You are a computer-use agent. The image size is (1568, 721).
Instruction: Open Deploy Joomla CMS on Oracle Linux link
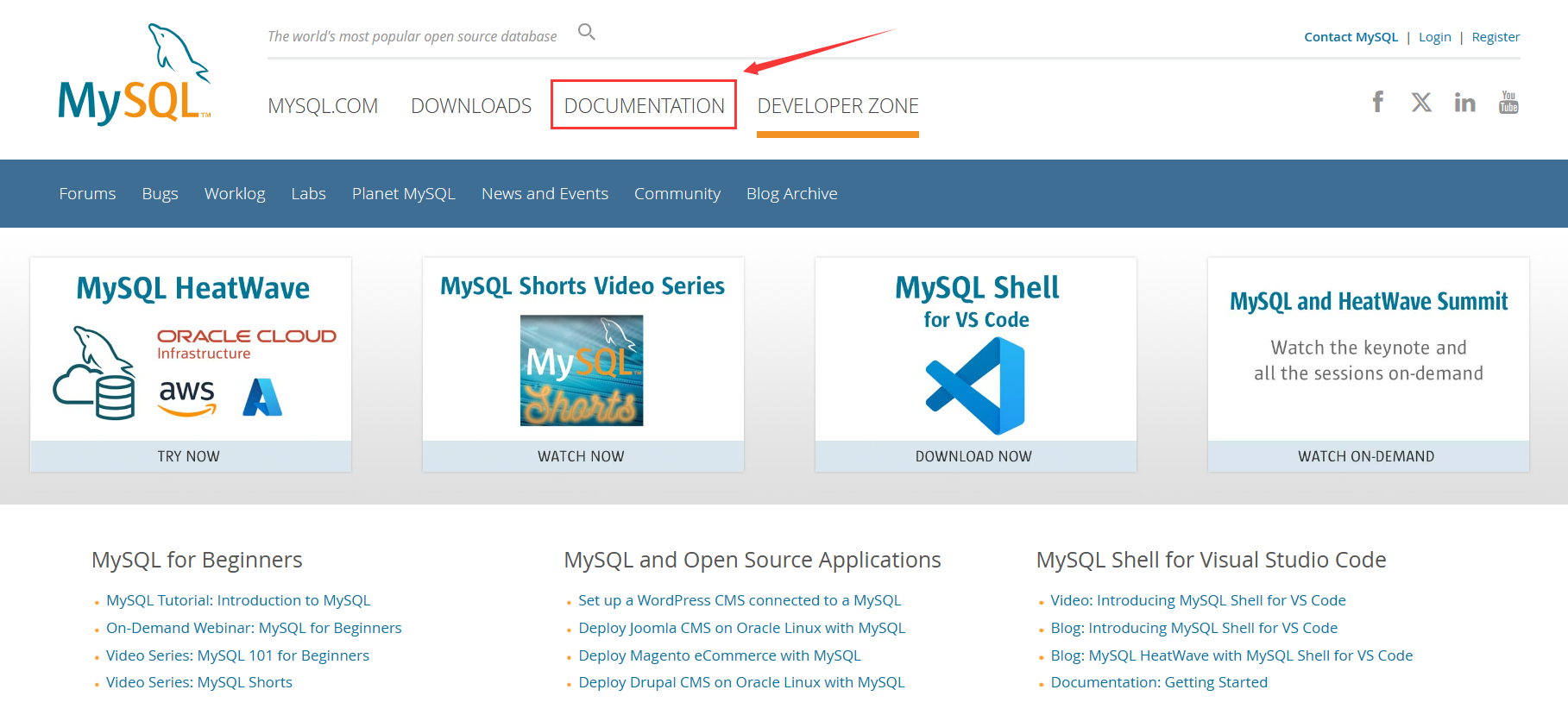click(x=742, y=628)
